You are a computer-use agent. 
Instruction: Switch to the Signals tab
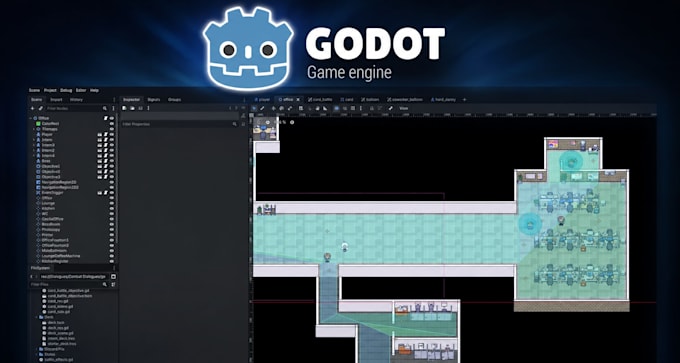[154, 100]
